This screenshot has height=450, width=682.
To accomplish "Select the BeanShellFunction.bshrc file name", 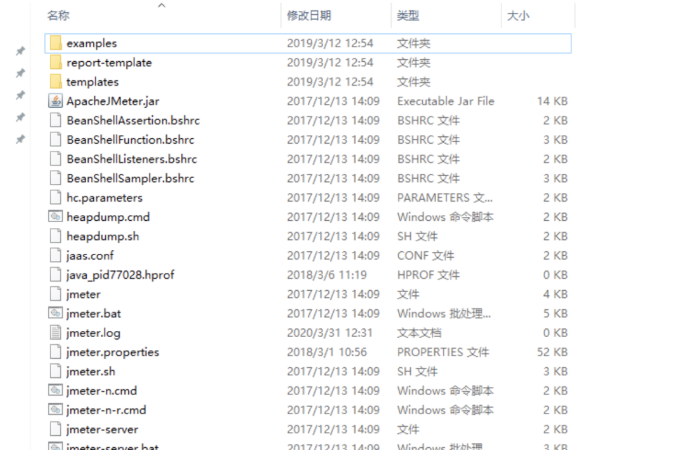I will [130, 140].
